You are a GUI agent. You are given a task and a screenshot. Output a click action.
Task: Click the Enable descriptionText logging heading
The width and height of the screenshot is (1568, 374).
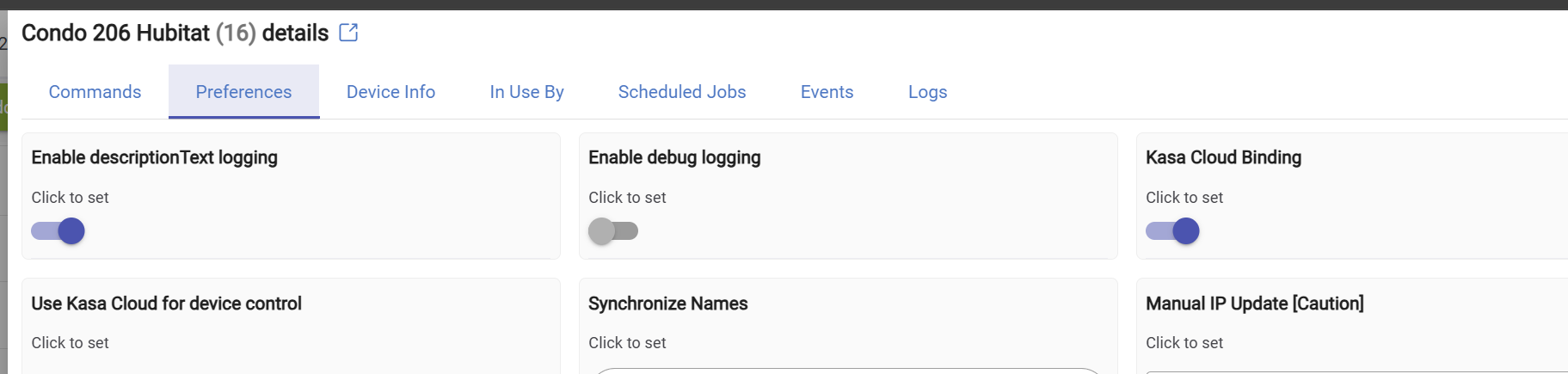(154, 157)
